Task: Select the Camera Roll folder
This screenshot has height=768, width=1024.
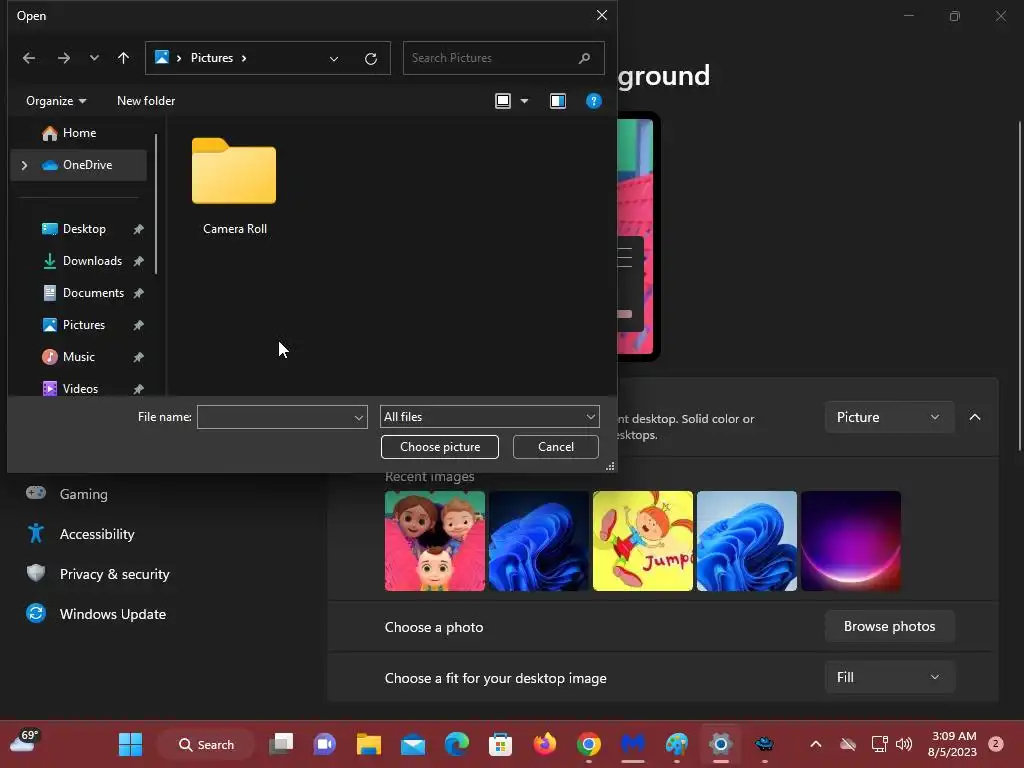Action: pos(234,186)
